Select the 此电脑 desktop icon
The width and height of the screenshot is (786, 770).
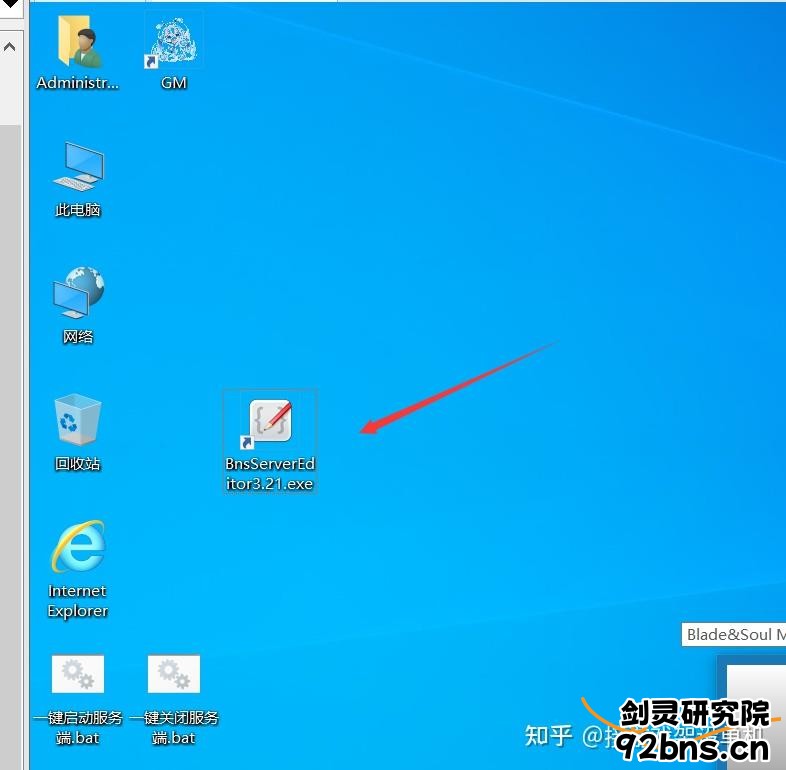coord(78,166)
